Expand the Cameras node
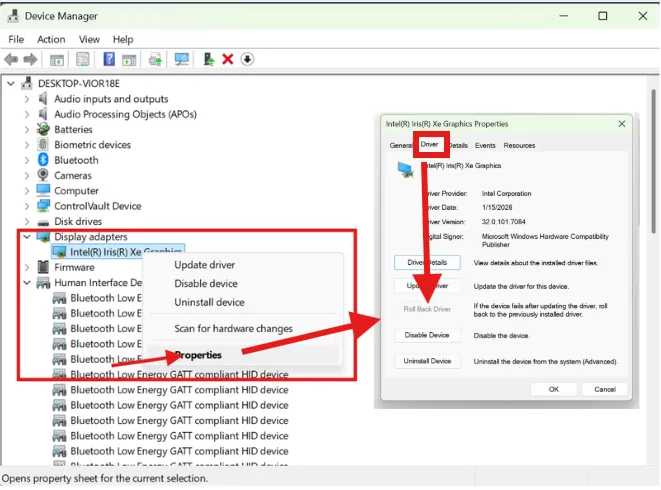Screen dimensions: 661x490 pos(27,175)
